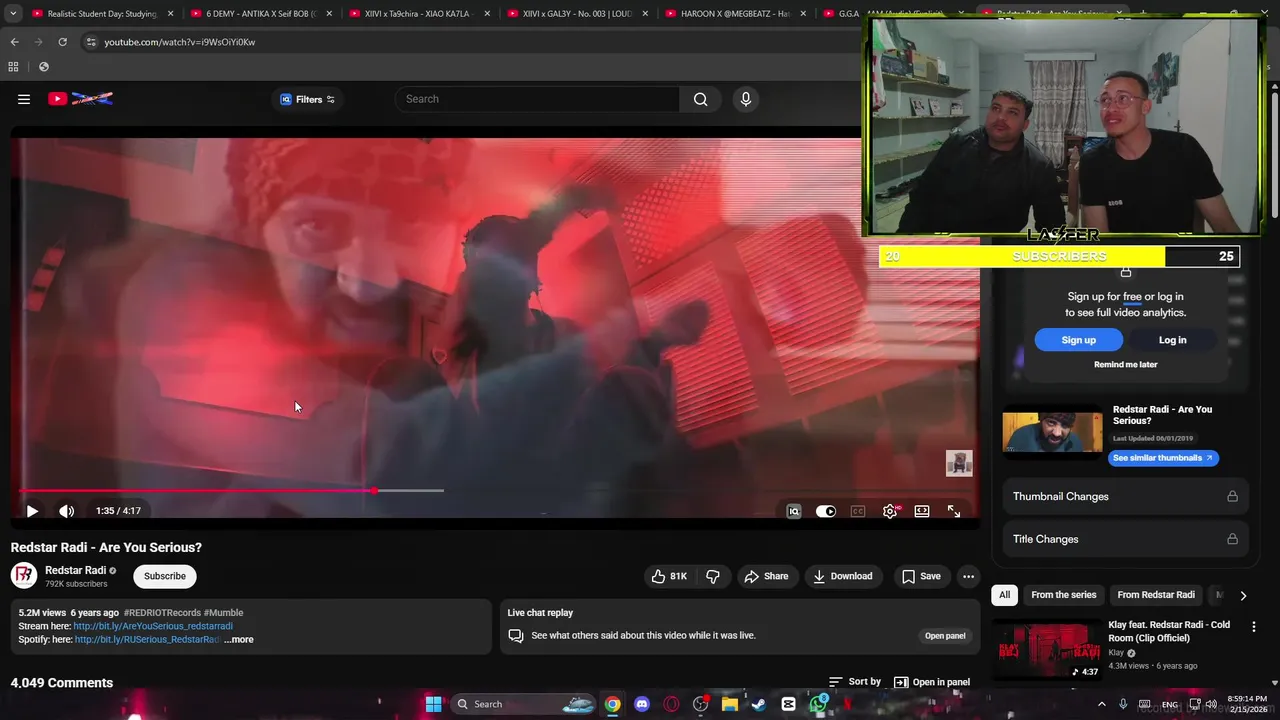See similar thumbnails link
The width and height of the screenshot is (1280, 720).
(x=1163, y=458)
